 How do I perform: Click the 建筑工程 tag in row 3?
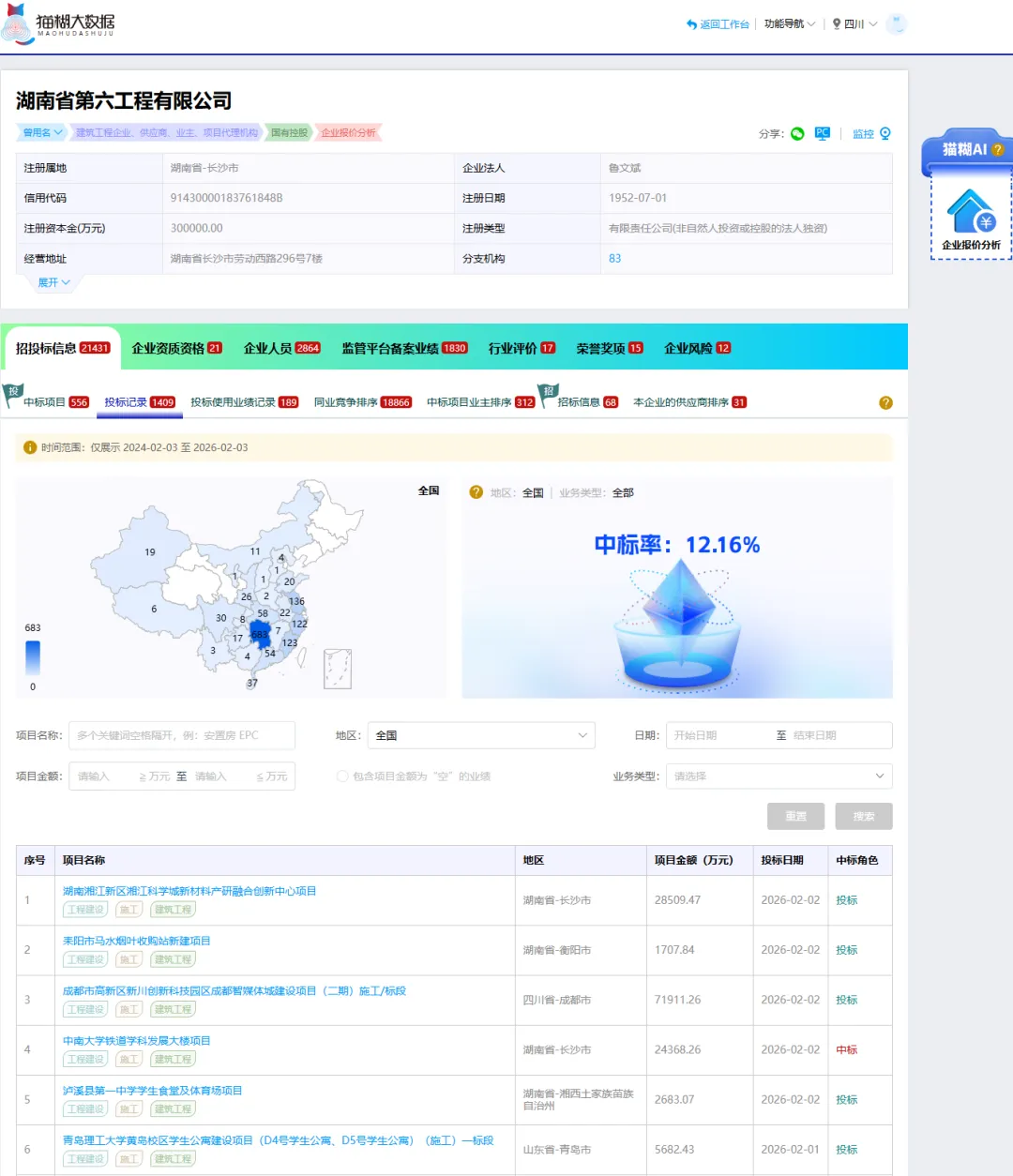coord(174,1009)
